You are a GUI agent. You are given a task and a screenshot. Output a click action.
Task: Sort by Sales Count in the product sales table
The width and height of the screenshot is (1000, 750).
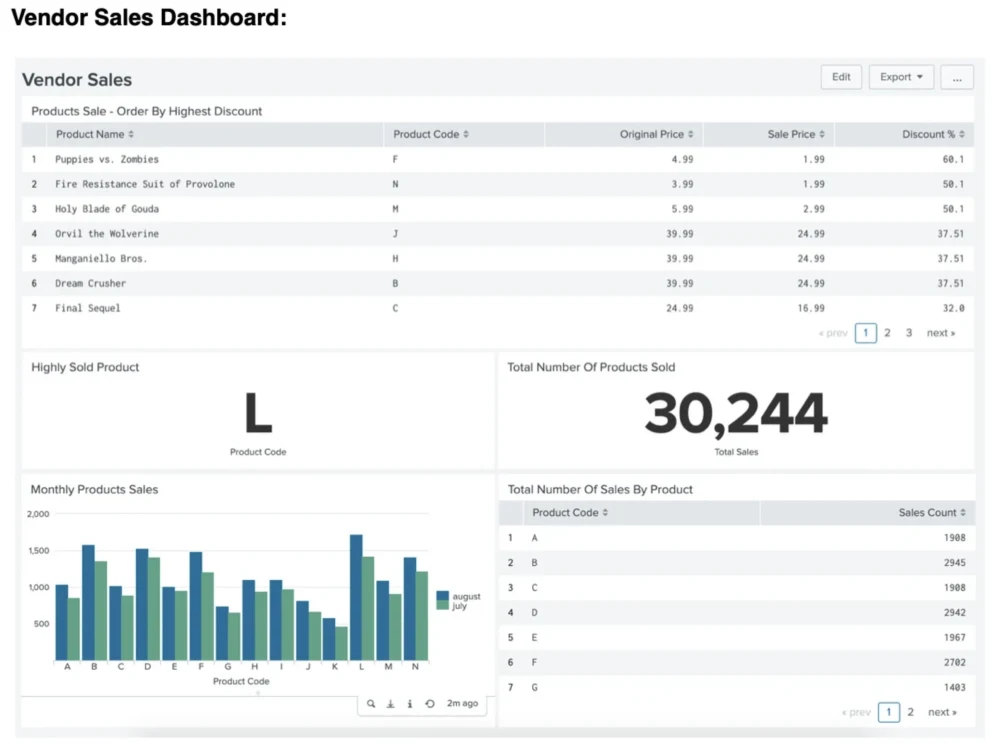pyautogui.click(x=931, y=512)
